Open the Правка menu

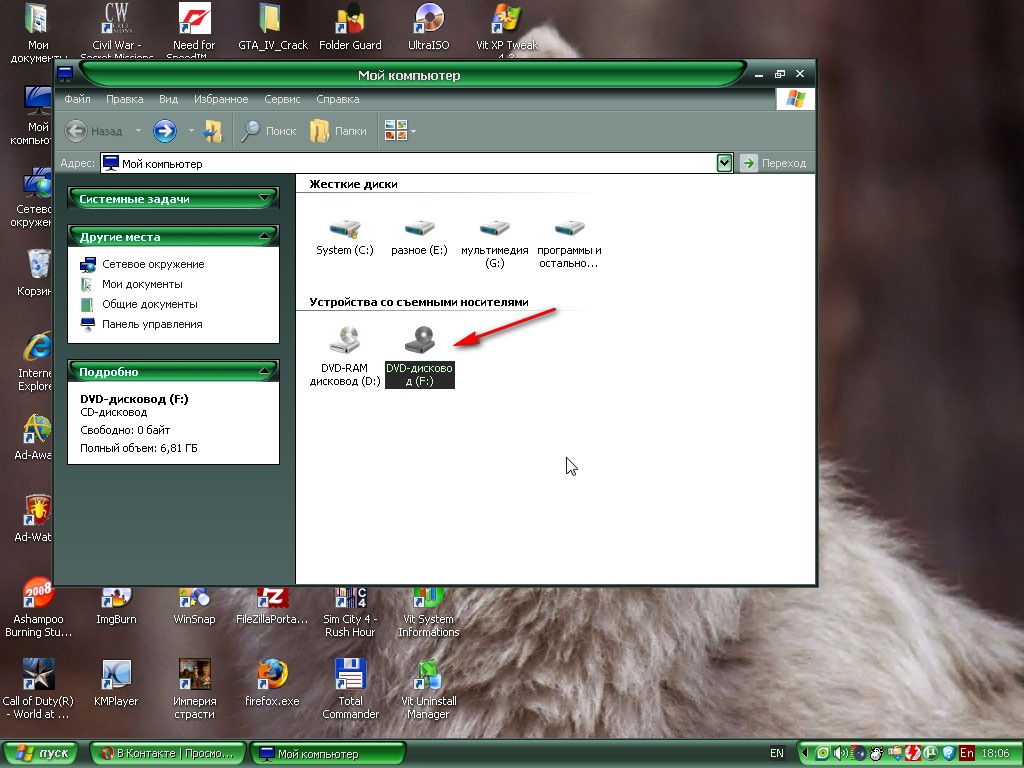click(124, 99)
